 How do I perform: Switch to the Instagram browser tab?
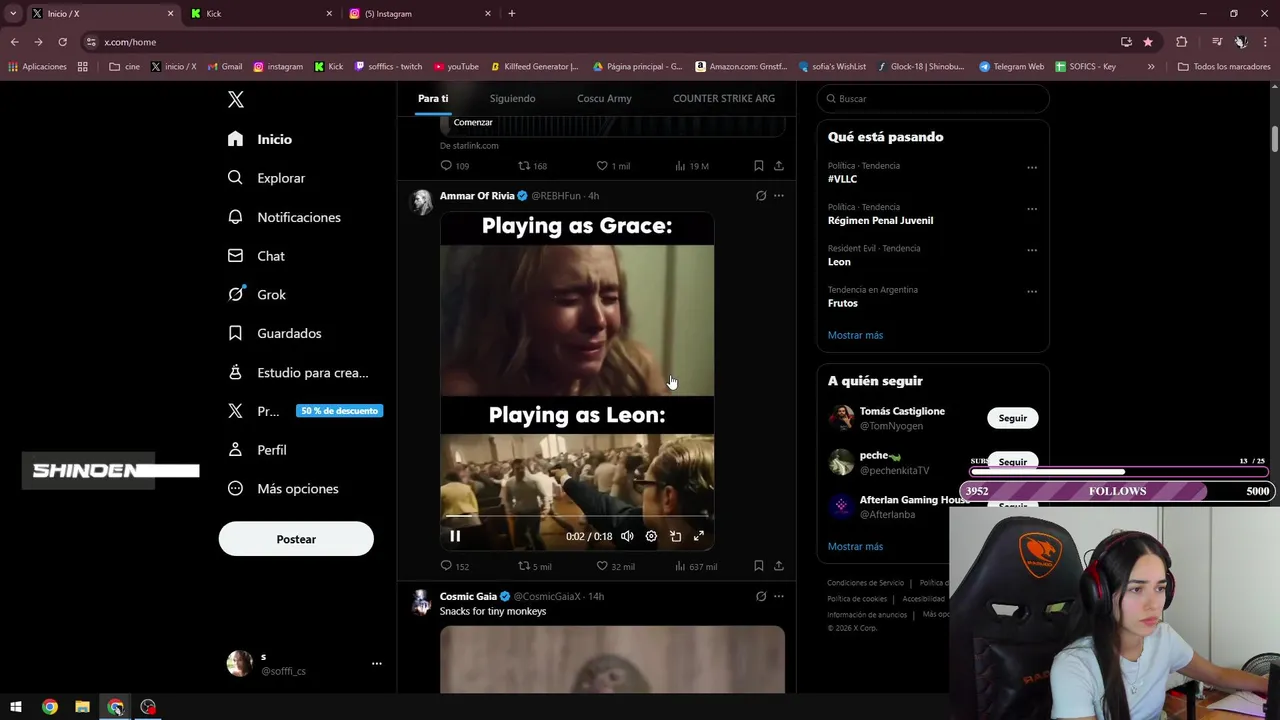419,14
